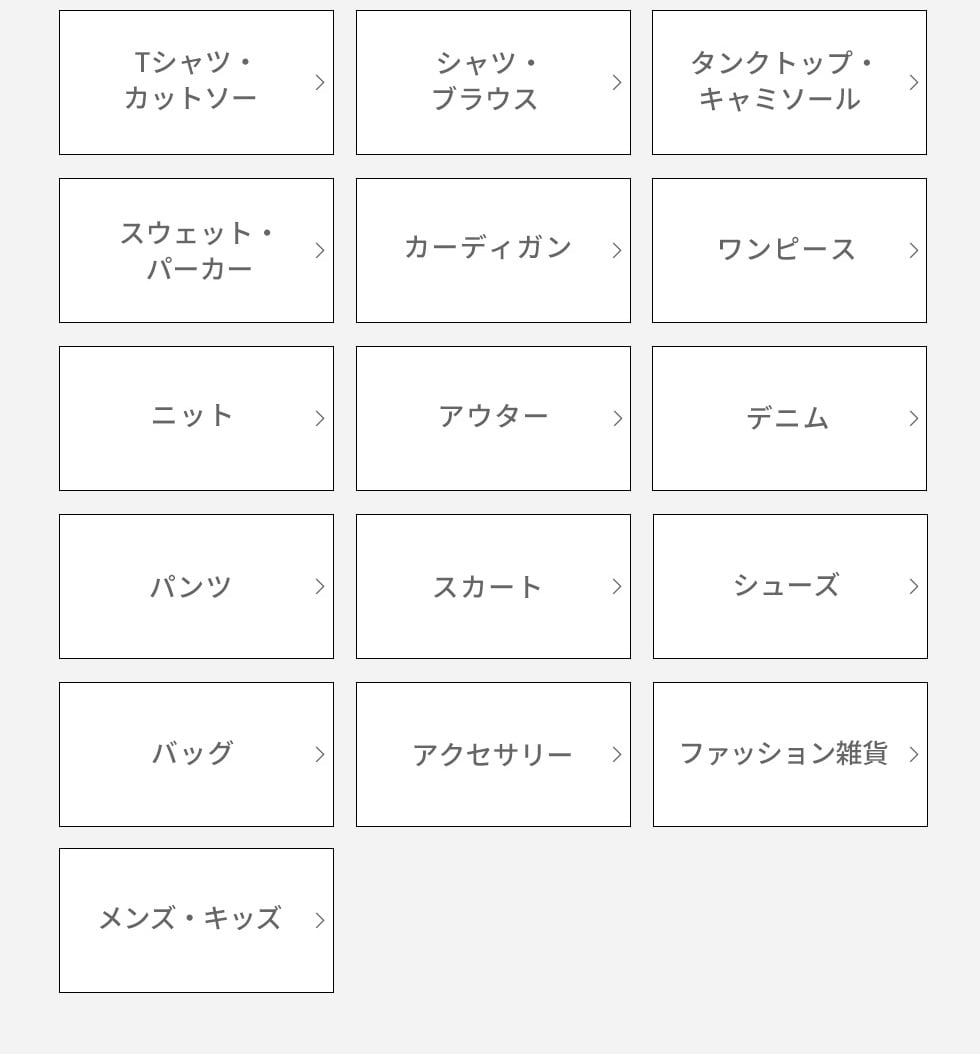The height and width of the screenshot is (1054, 980).
Task: Click the ワンピース label text
Action: coord(786,249)
